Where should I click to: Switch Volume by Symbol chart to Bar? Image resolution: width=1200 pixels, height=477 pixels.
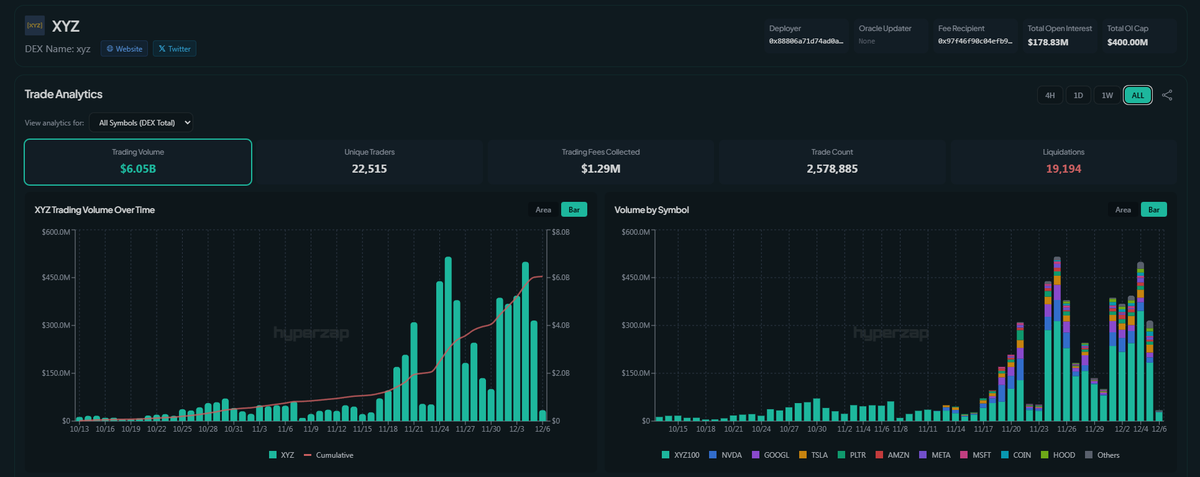tap(1153, 210)
